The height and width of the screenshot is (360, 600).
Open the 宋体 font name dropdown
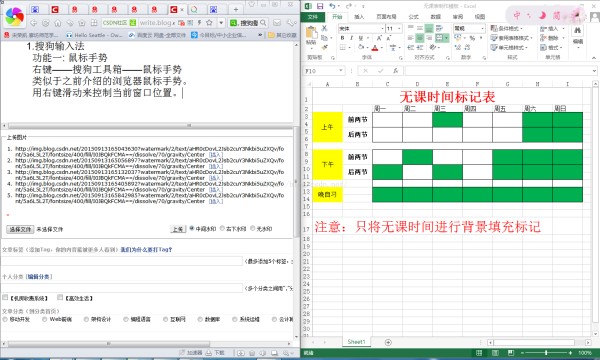[382, 29]
